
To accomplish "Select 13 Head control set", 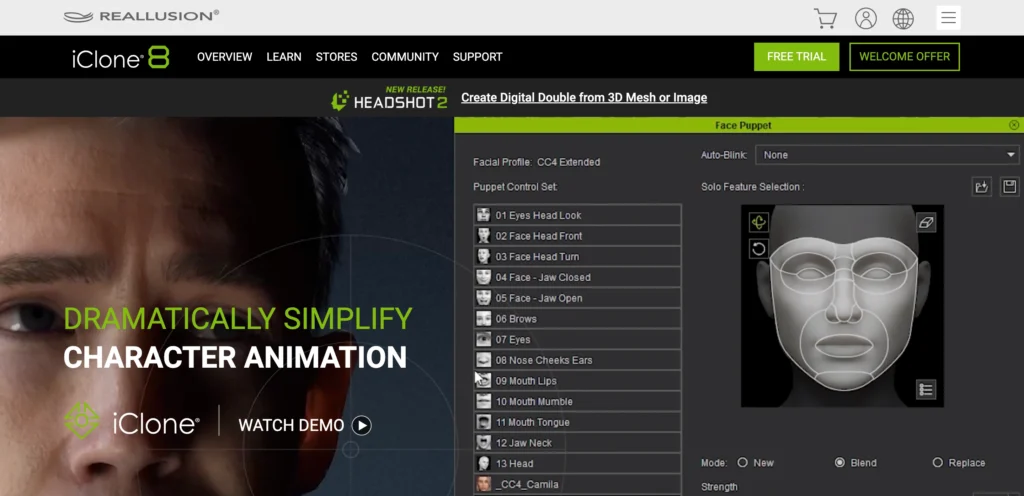I will 577,463.
